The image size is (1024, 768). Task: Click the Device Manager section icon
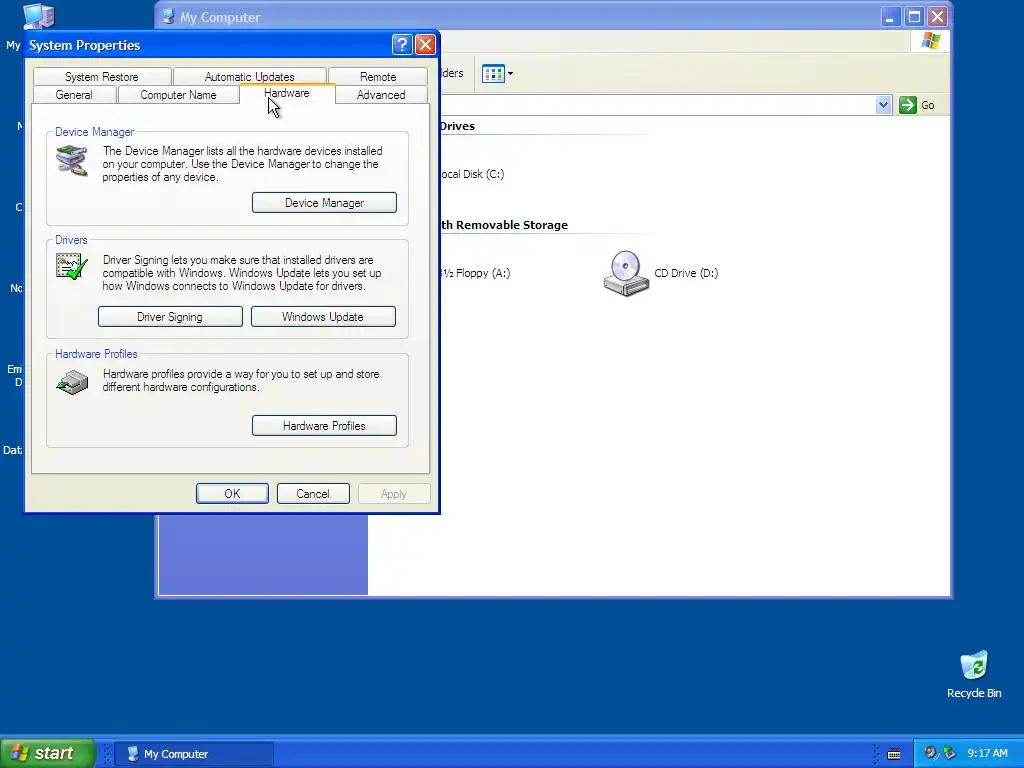point(72,161)
